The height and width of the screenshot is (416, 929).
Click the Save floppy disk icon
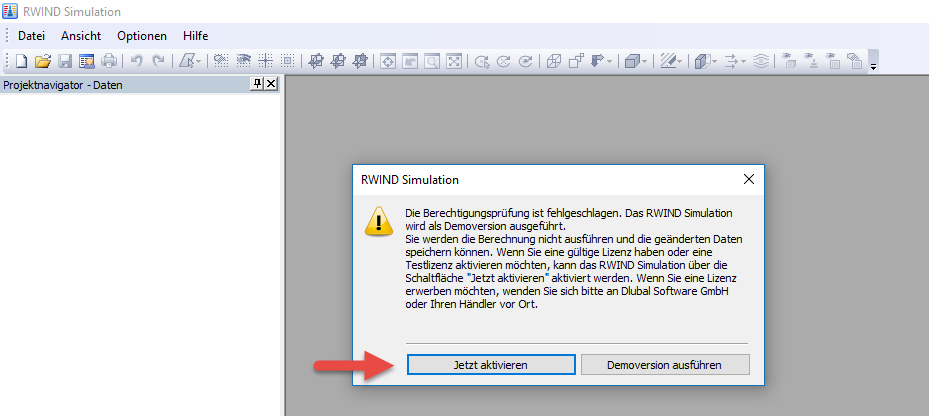(65, 60)
